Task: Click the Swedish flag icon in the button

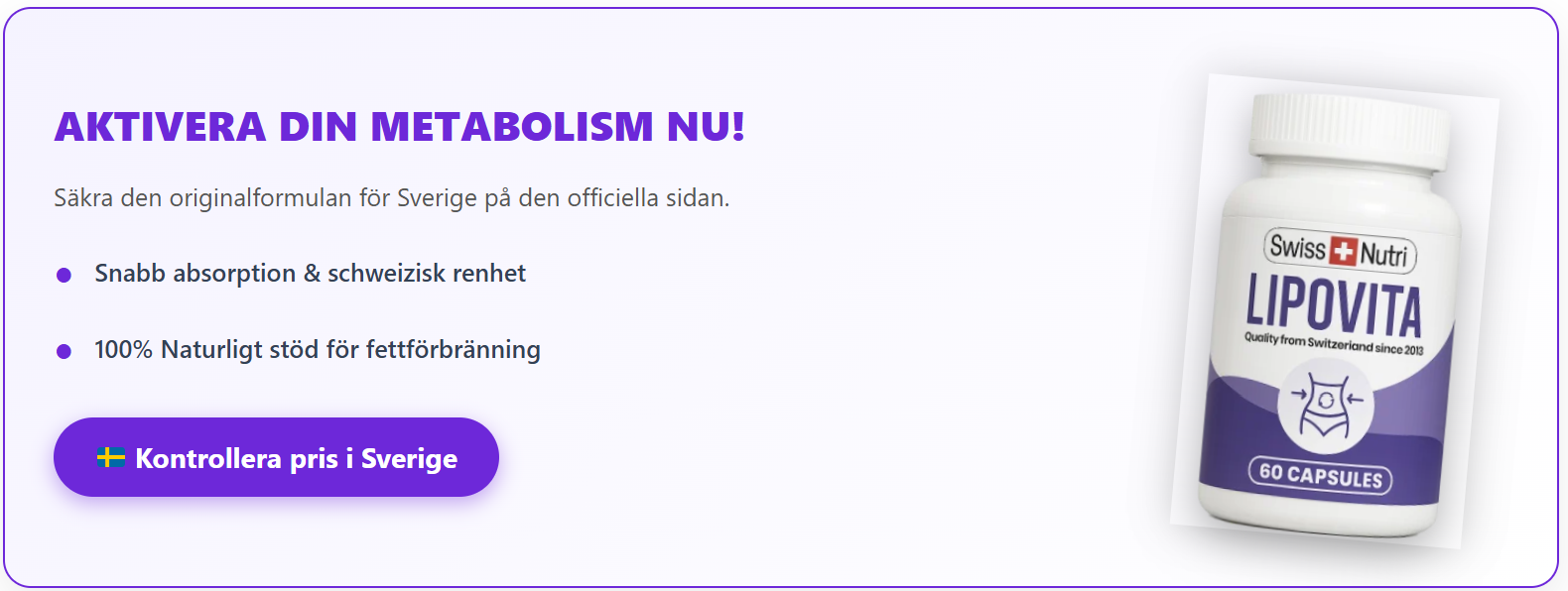Action: tap(110, 457)
